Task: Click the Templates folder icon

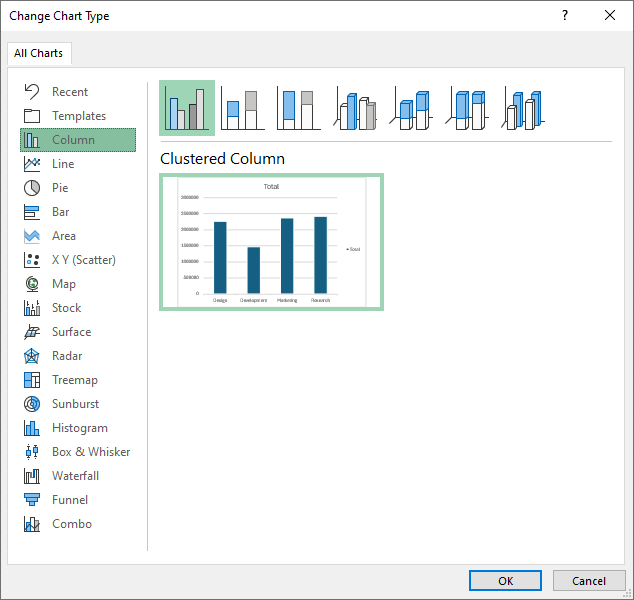Action: click(x=32, y=116)
